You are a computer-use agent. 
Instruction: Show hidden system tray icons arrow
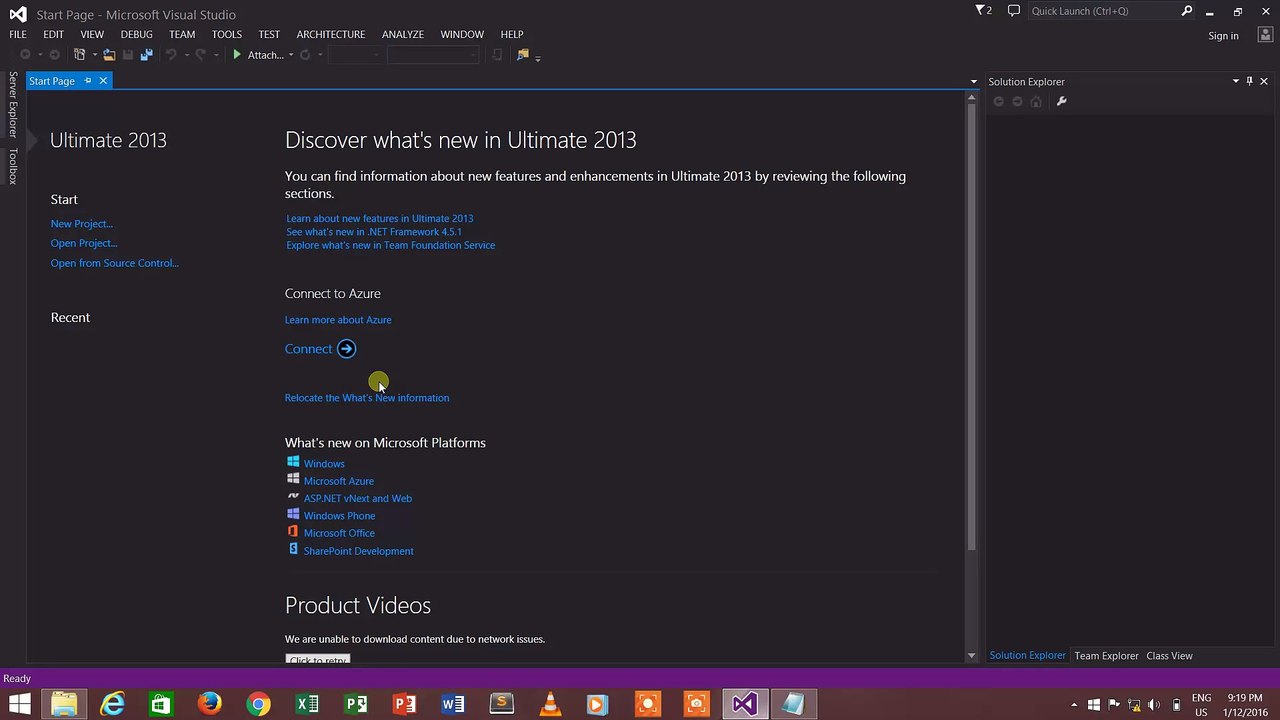pos(1074,704)
